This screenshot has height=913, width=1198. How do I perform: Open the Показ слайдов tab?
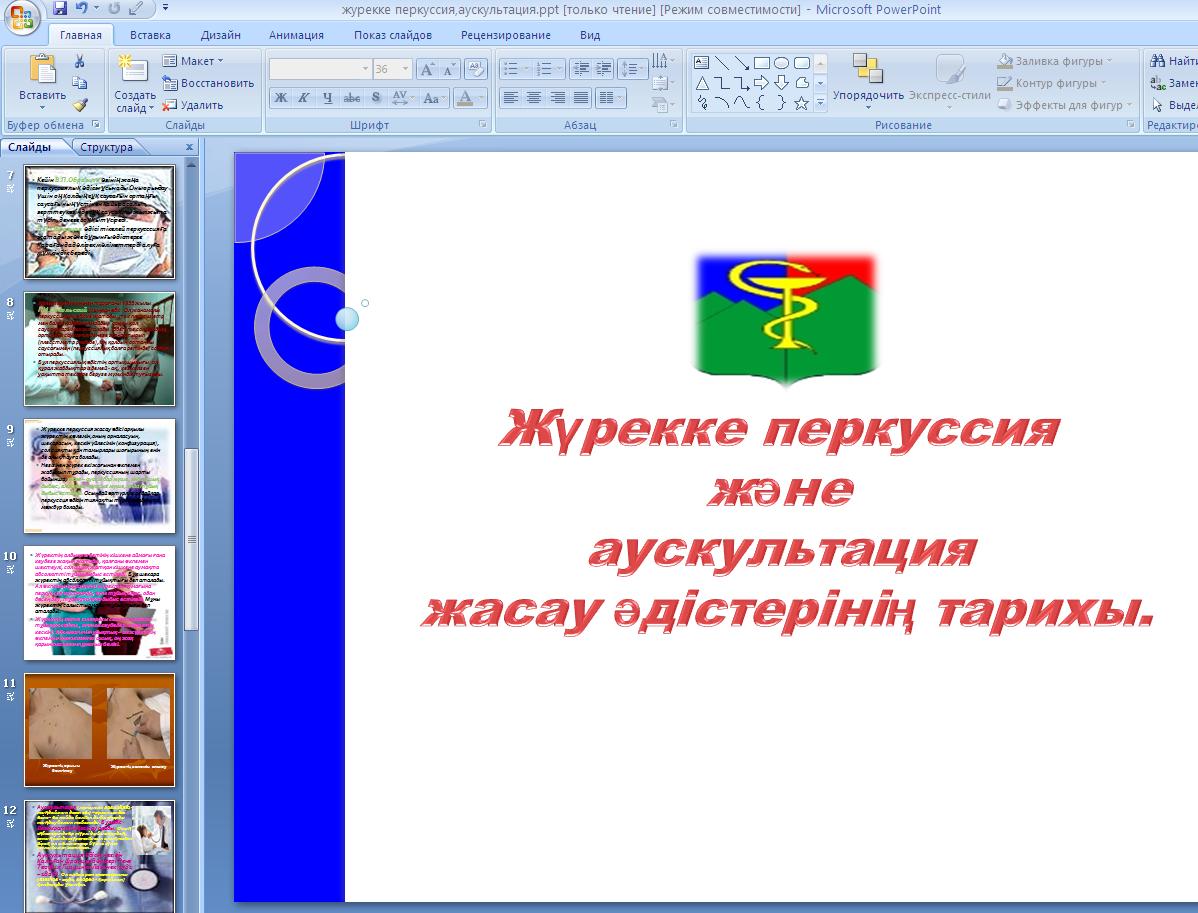(393, 35)
